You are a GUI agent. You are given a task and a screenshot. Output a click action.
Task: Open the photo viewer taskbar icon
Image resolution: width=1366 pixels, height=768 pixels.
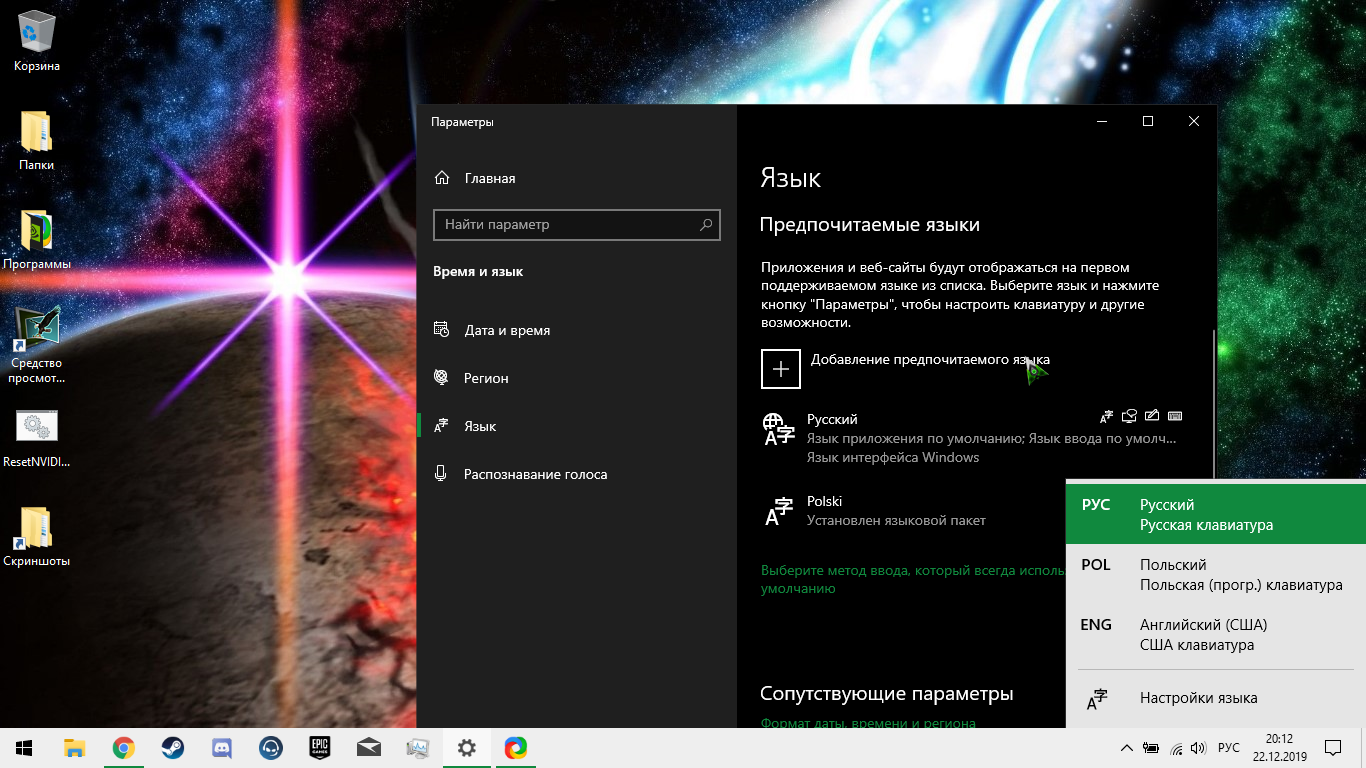point(417,748)
